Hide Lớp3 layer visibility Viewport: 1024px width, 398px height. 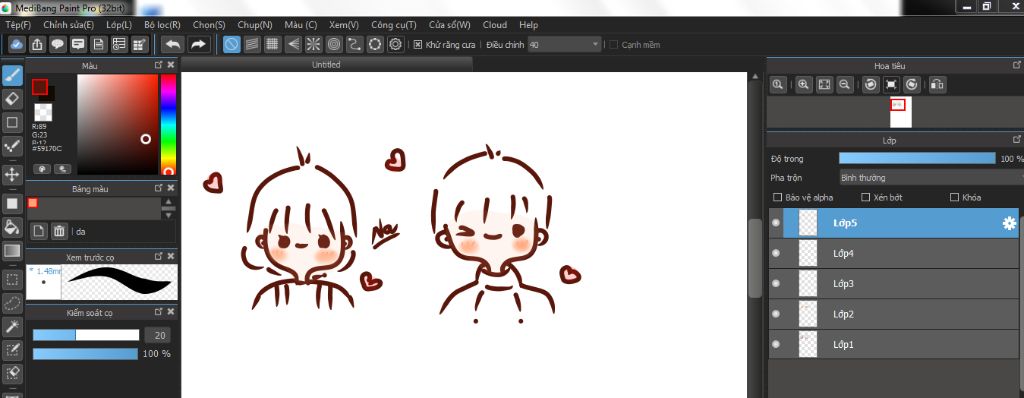click(776, 284)
